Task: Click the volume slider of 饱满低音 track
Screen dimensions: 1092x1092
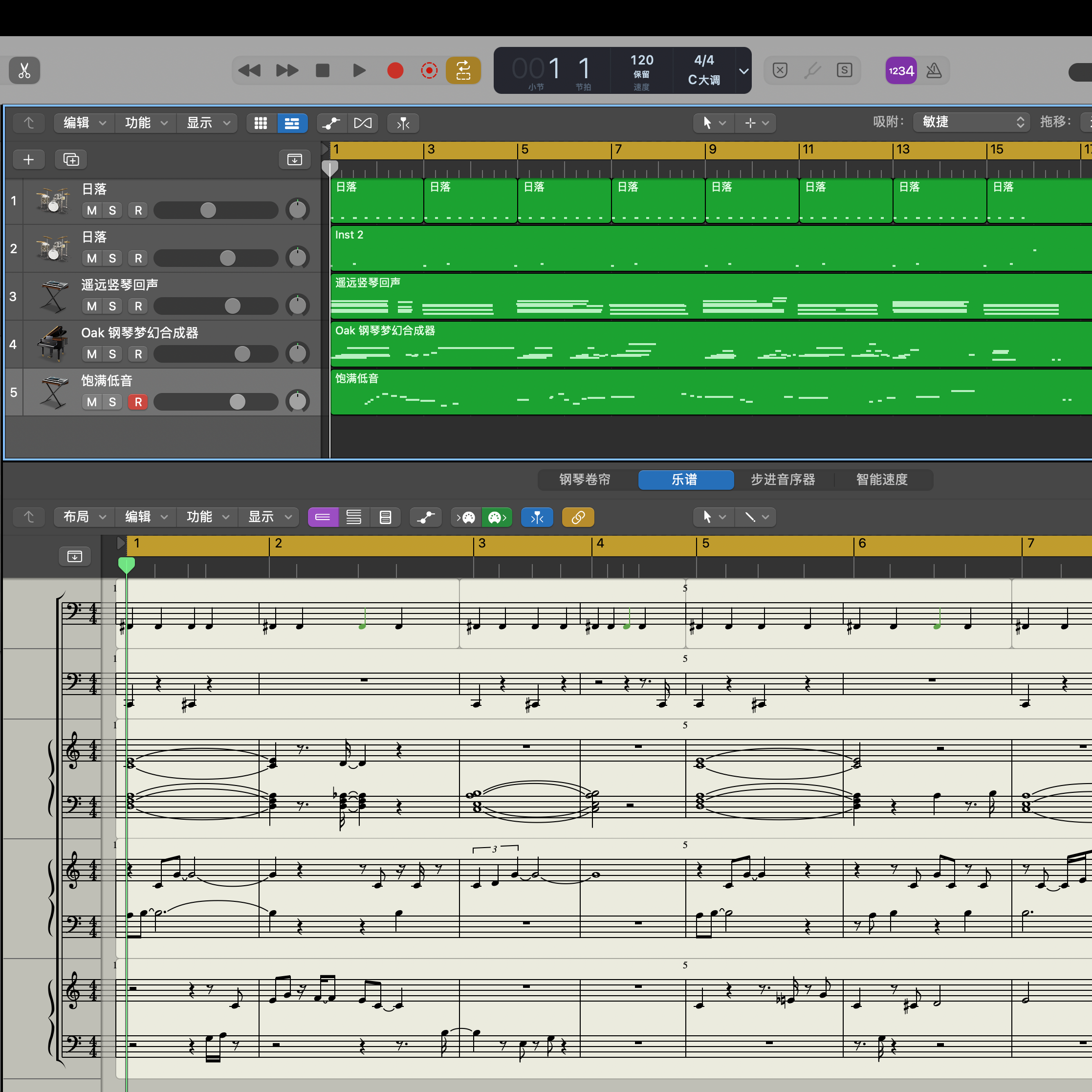Action: (x=216, y=402)
